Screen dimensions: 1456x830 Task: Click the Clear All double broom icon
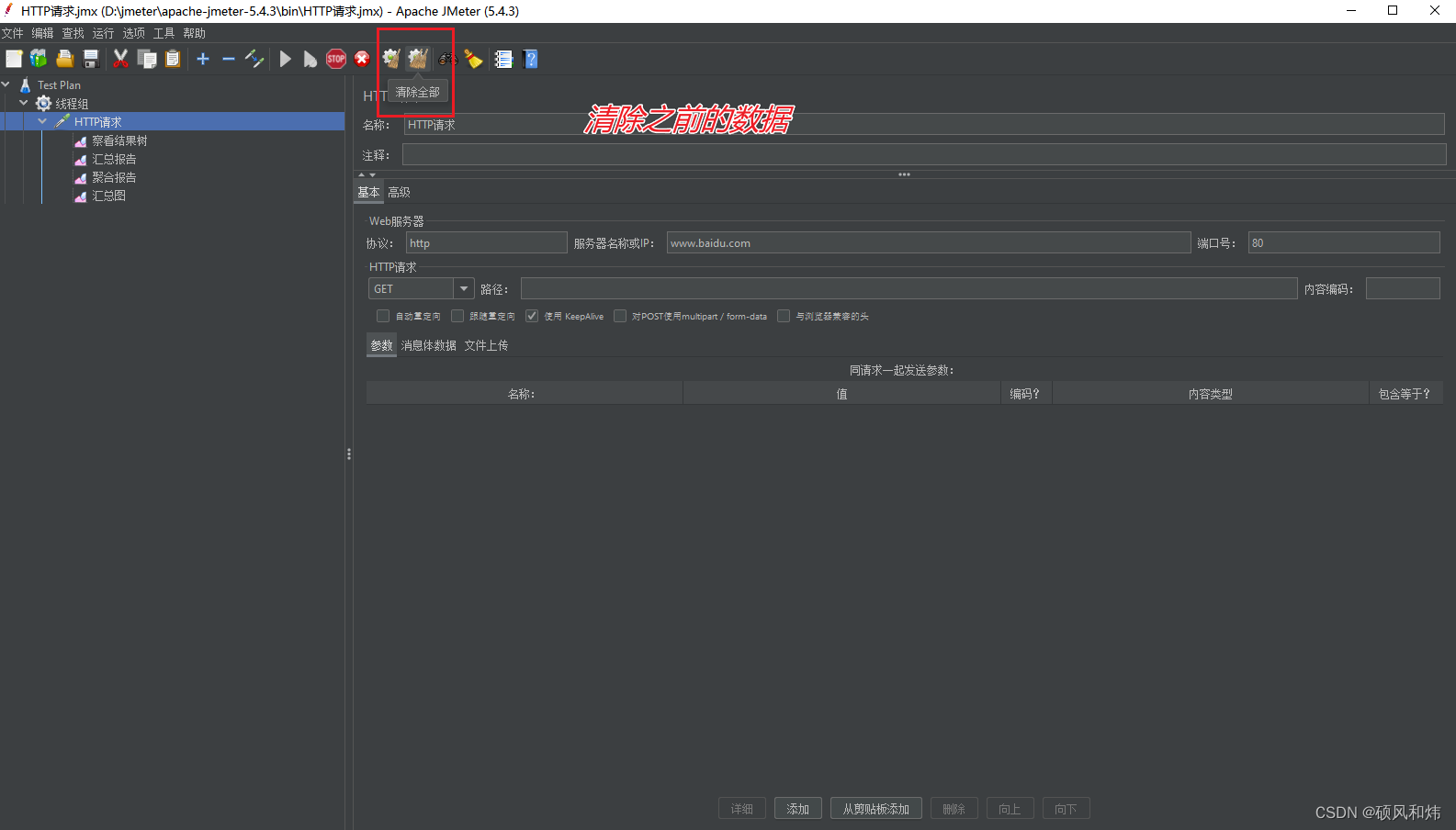[418, 59]
